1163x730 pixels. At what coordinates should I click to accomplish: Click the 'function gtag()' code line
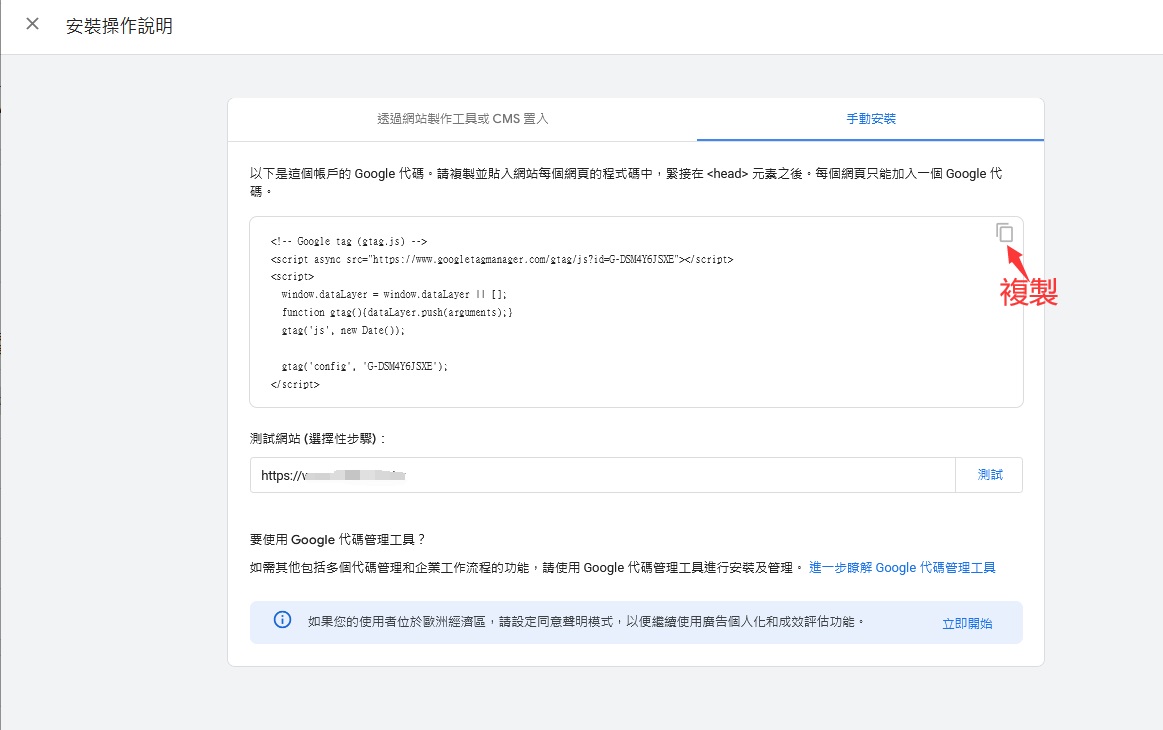click(x=397, y=312)
